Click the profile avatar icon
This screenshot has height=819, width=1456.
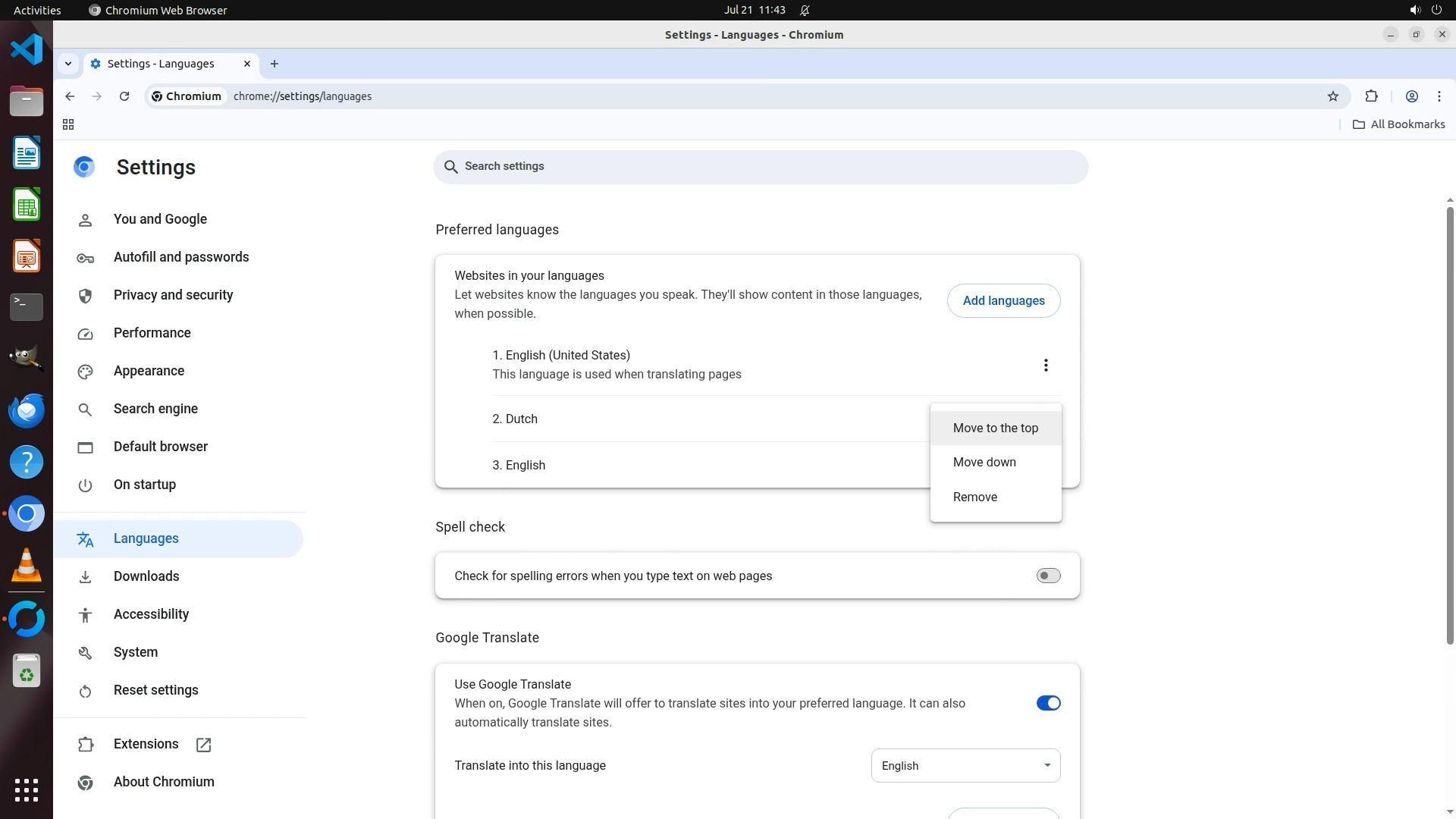(x=1411, y=96)
